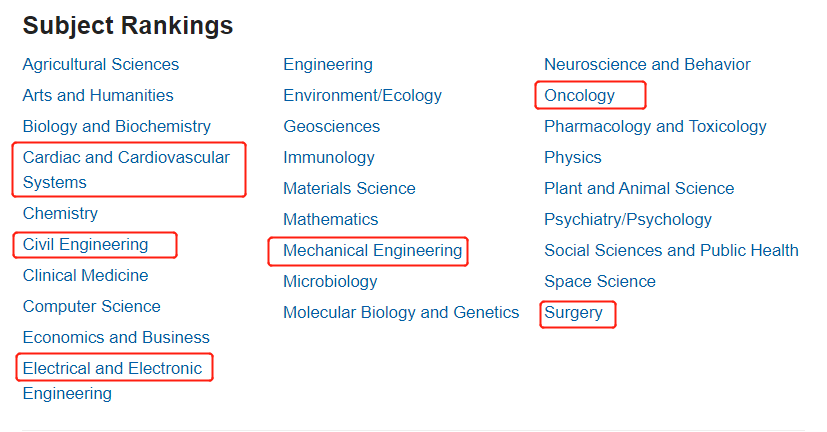Screen dimensions: 827x432
Task: Click the Chemistry subject link
Action: 60,214
